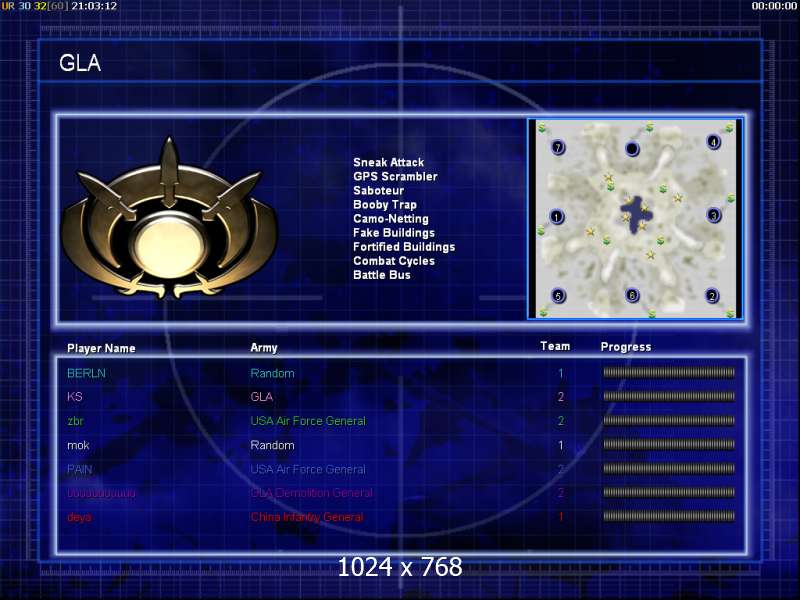Click zbr's team number 2
The image size is (800, 600).
561,421
